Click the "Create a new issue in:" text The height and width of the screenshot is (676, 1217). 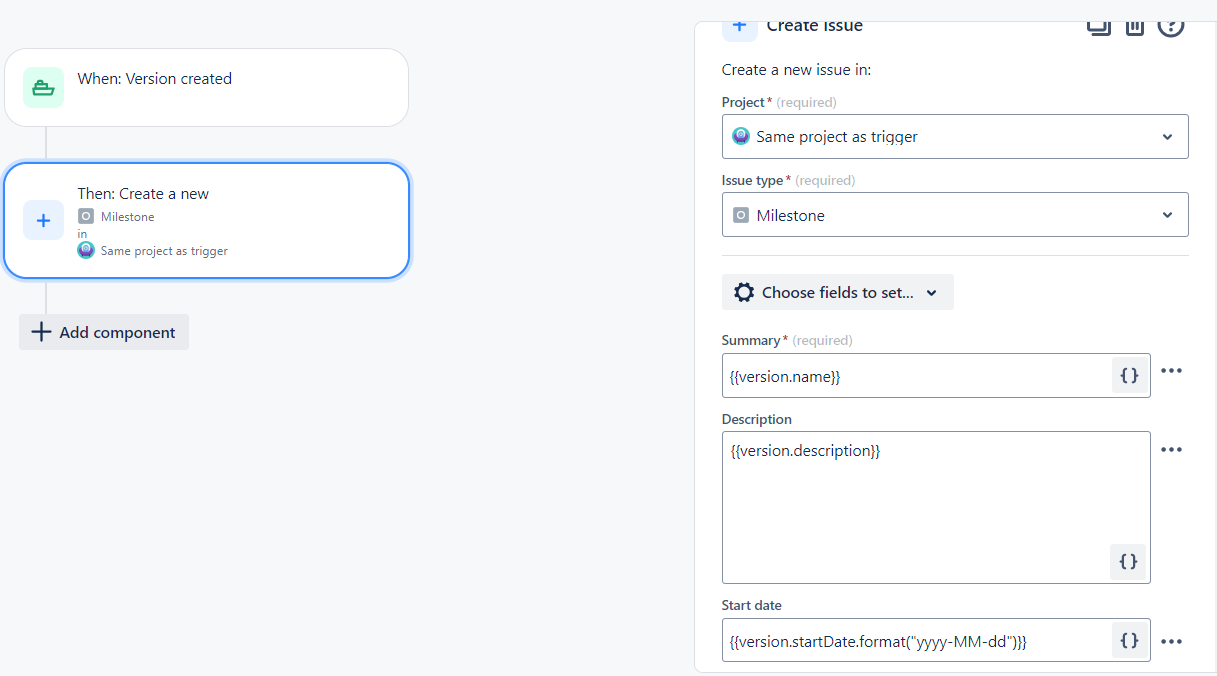[x=797, y=70]
